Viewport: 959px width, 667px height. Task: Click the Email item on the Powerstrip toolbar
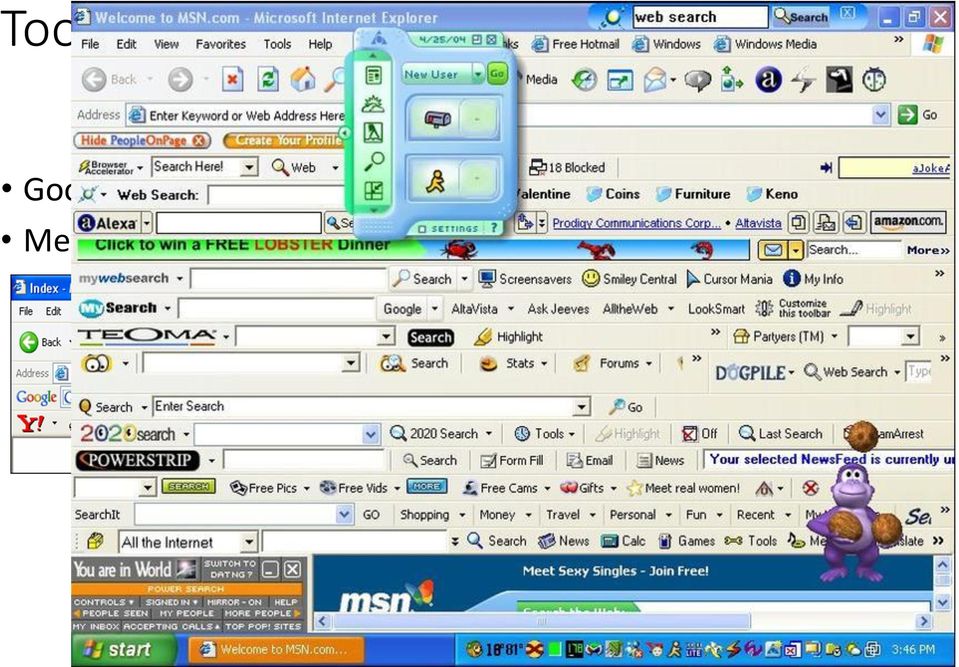(590, 460)
